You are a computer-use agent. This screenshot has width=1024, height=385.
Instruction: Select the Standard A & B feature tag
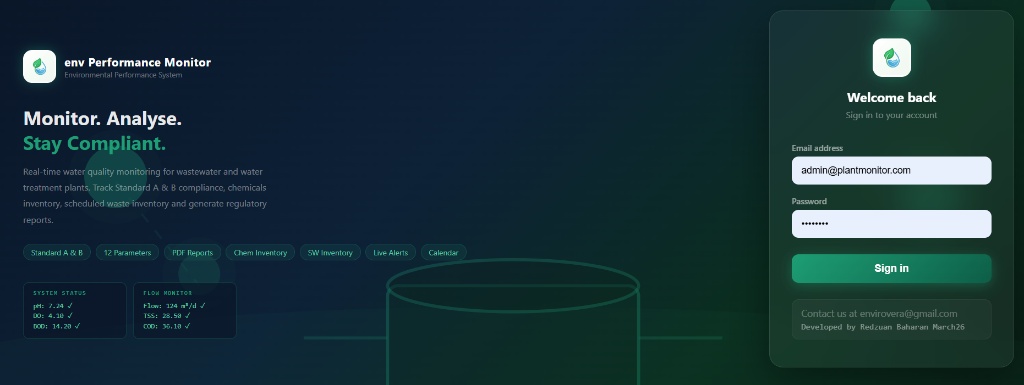(x=57, y=253)
